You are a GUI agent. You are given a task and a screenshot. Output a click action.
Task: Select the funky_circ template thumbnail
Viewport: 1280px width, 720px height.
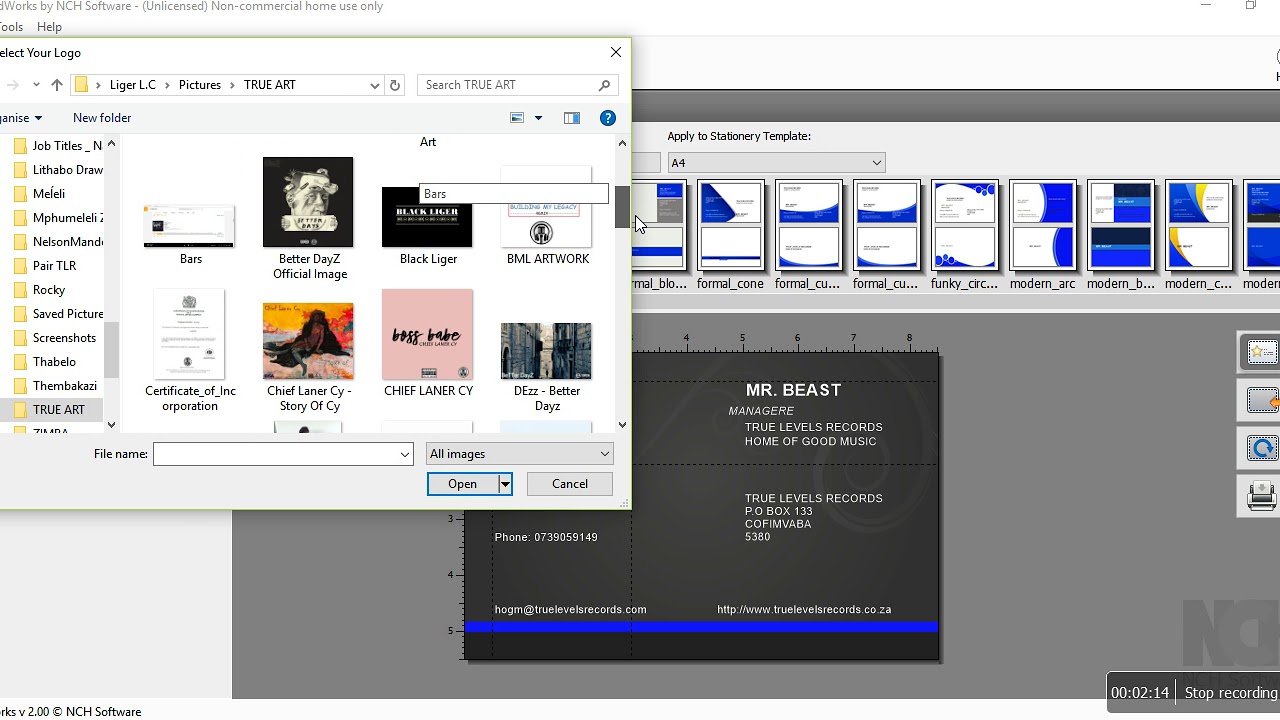pos(965,226)
